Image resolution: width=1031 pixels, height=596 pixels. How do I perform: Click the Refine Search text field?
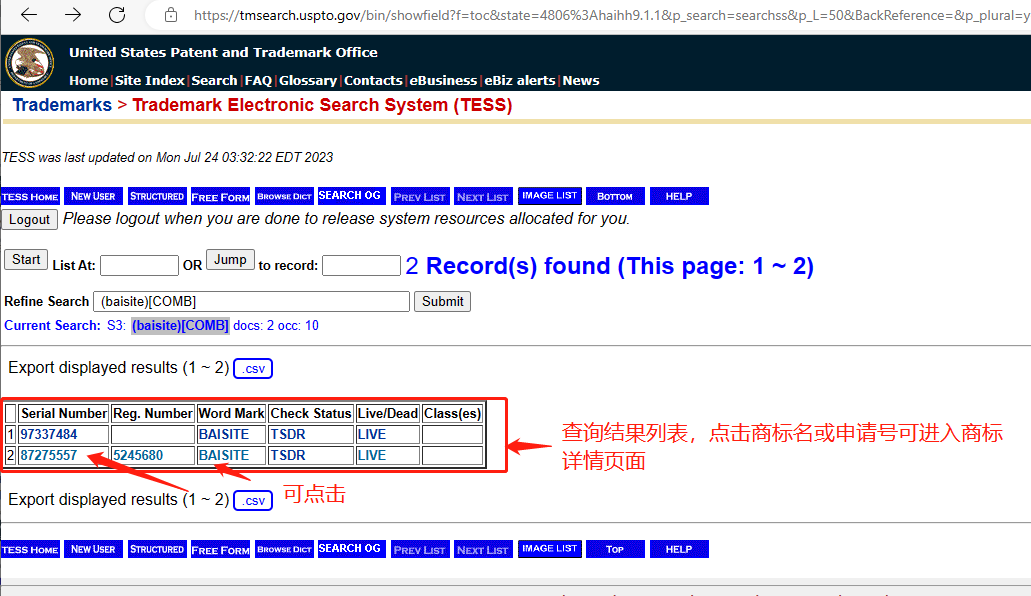tap(251, 301)
